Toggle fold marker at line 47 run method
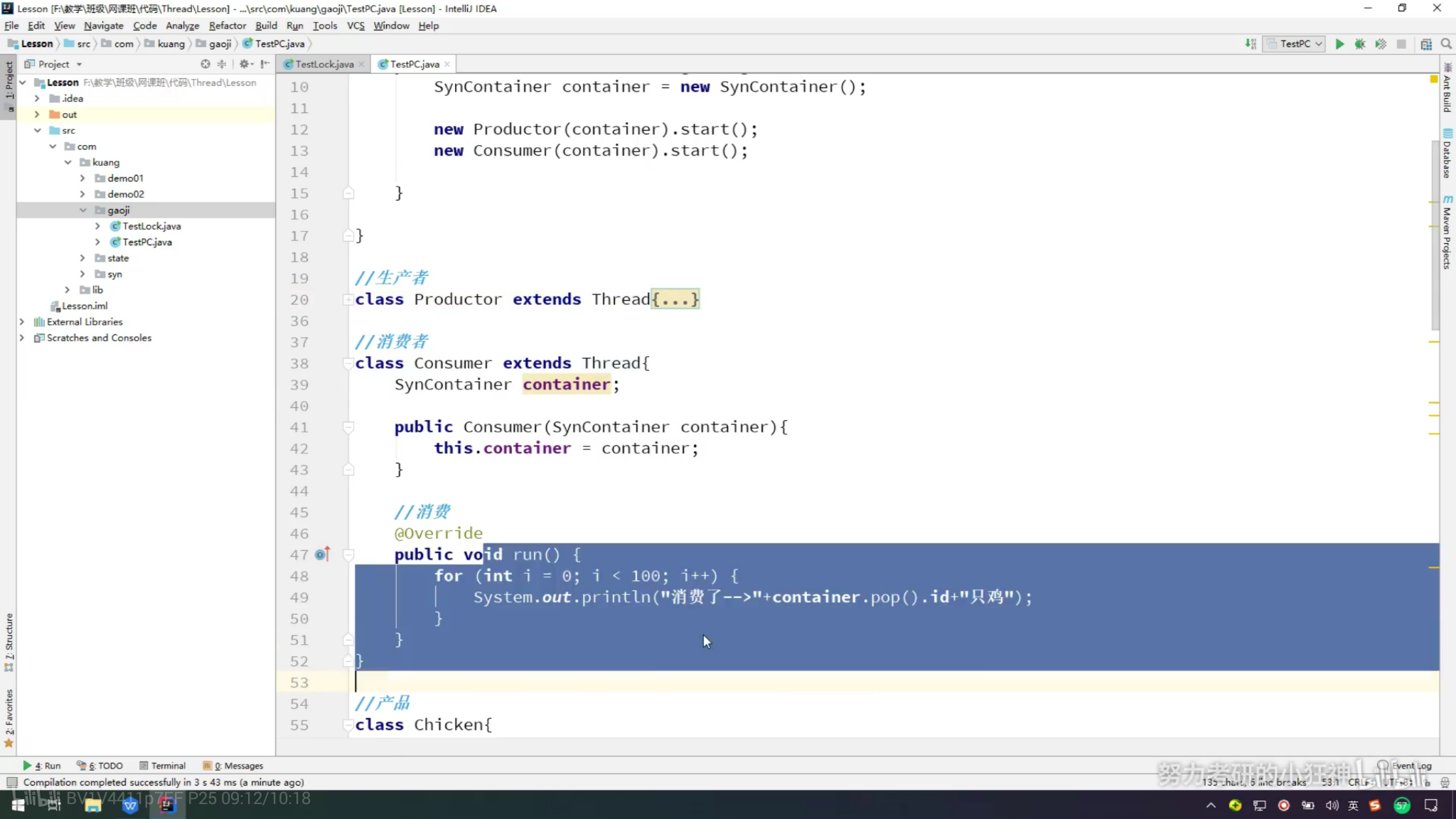The width and height of the screenshot is (1456, 819). pos(348,555)
